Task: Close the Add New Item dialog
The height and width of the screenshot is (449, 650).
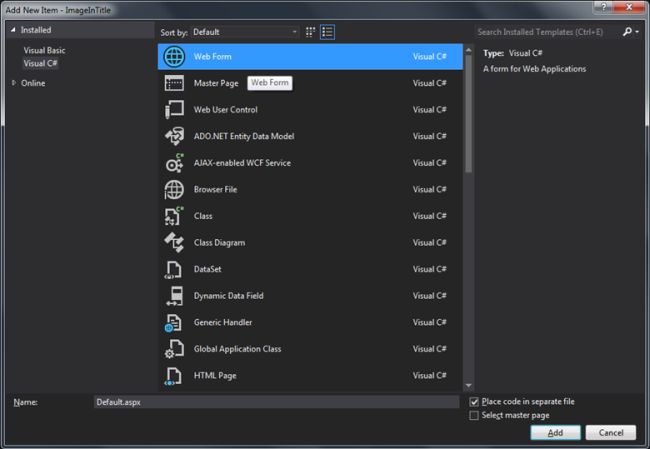Action: tap(628, 7)
